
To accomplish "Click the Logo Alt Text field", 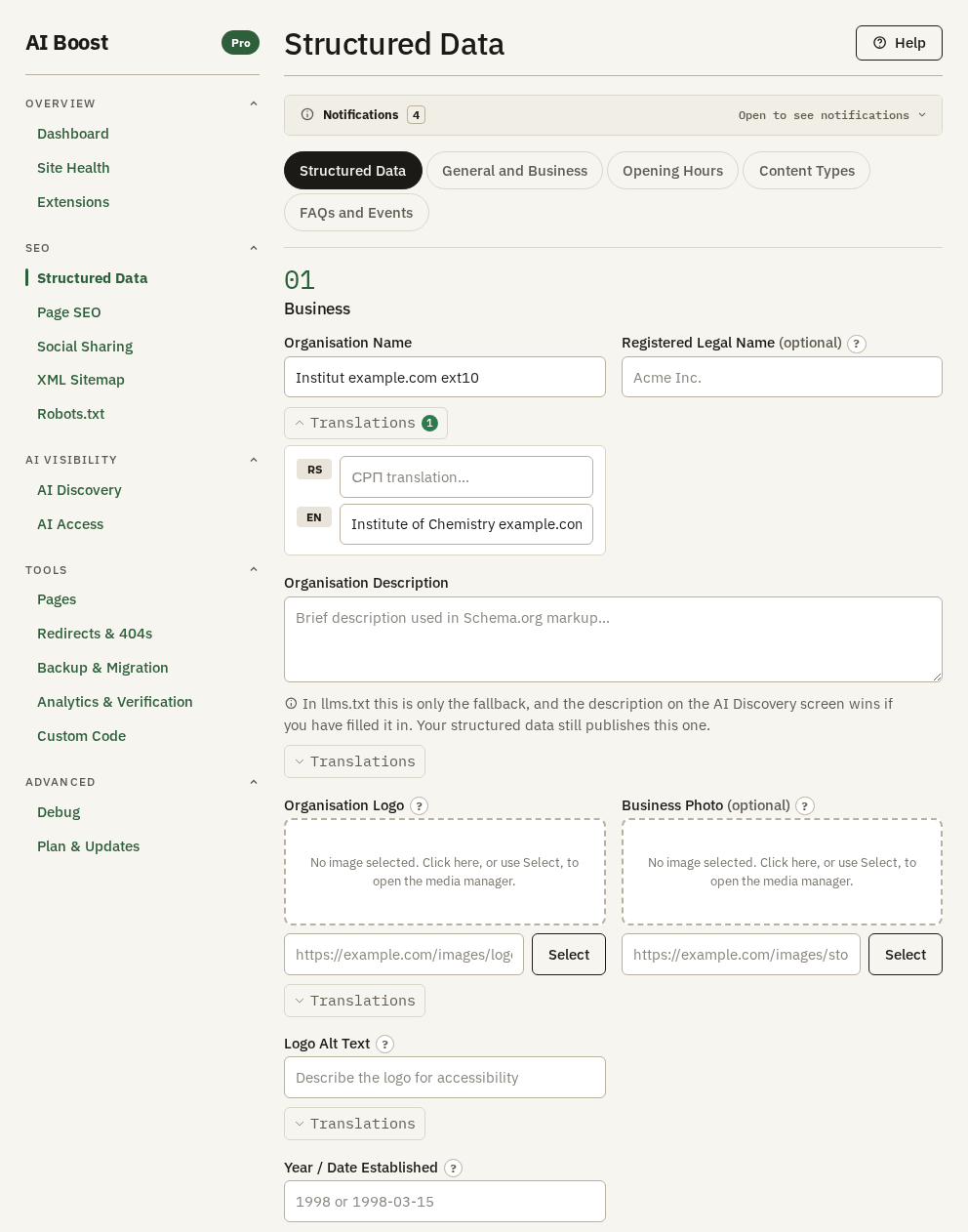I will (x=445, y=1078).
